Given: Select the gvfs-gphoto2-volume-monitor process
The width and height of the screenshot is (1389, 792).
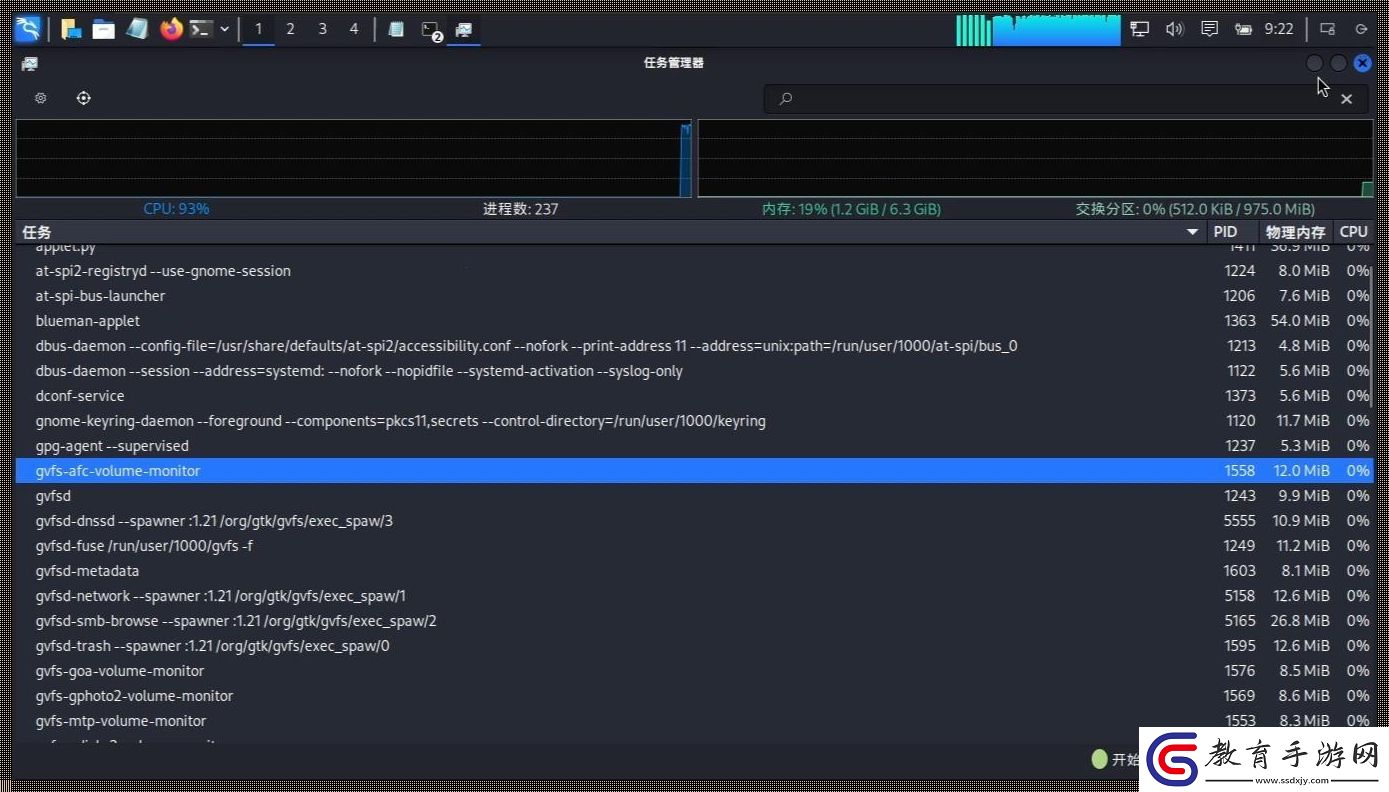Looking at the screenshot, I should click(694, 696).
